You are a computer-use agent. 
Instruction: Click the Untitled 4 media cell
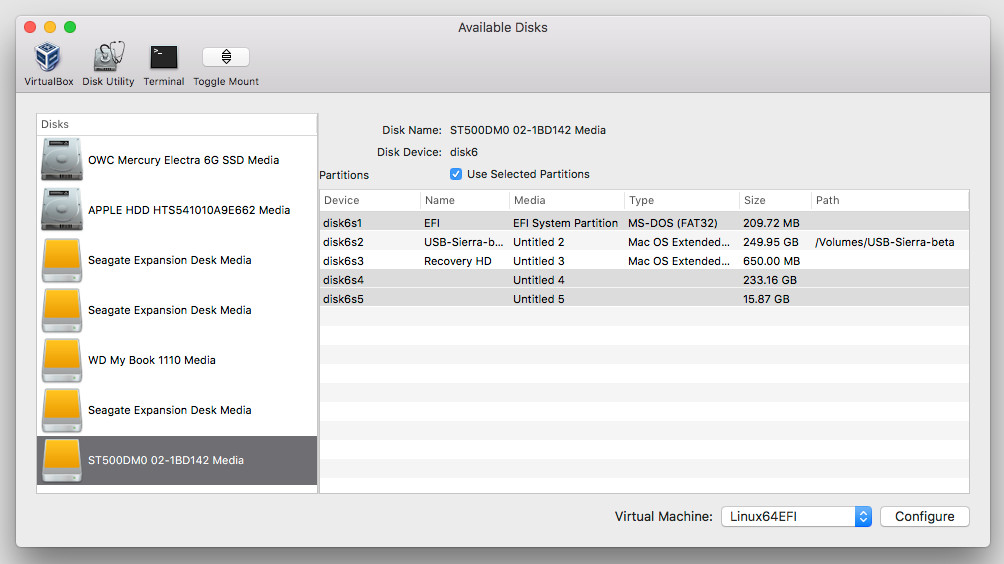coord(538,280)
